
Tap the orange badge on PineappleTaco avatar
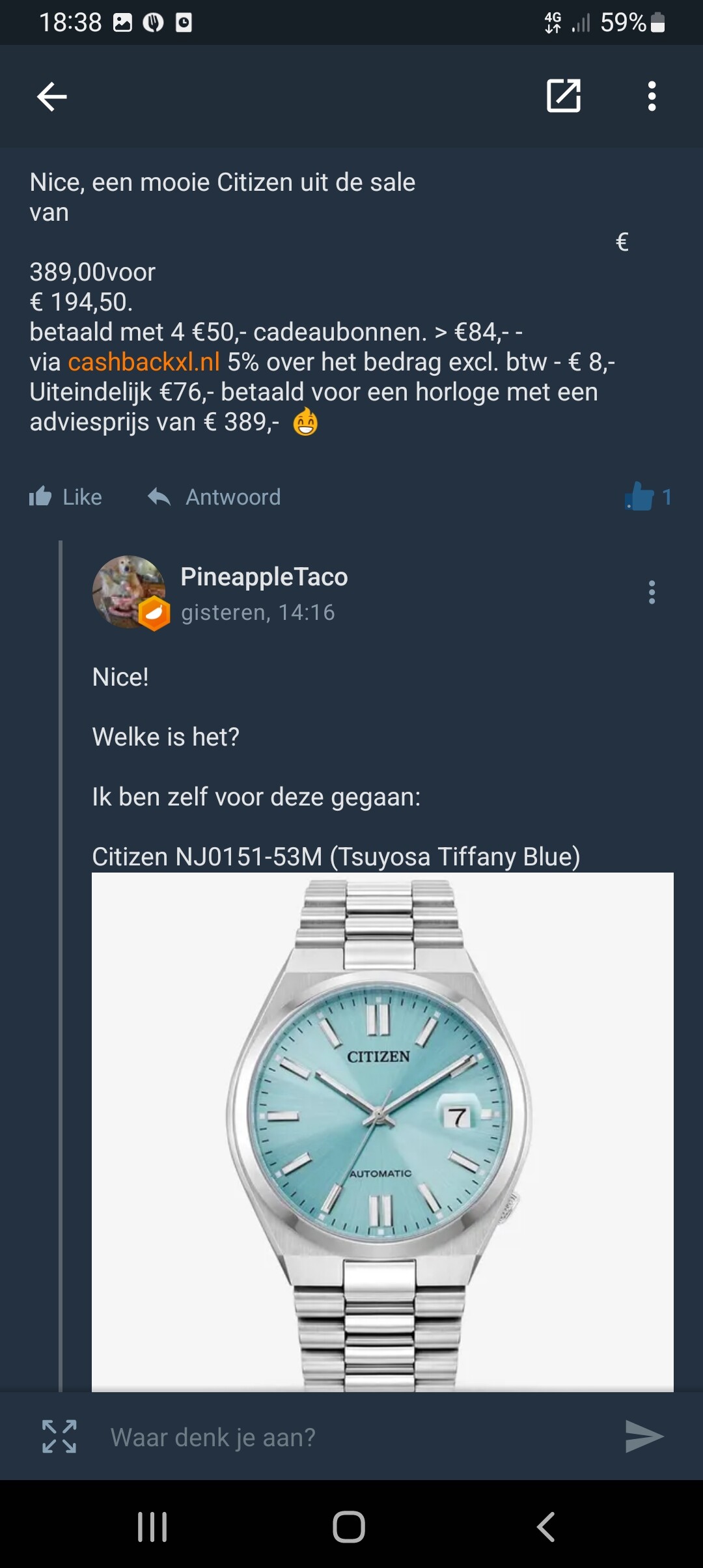(154, 613)
